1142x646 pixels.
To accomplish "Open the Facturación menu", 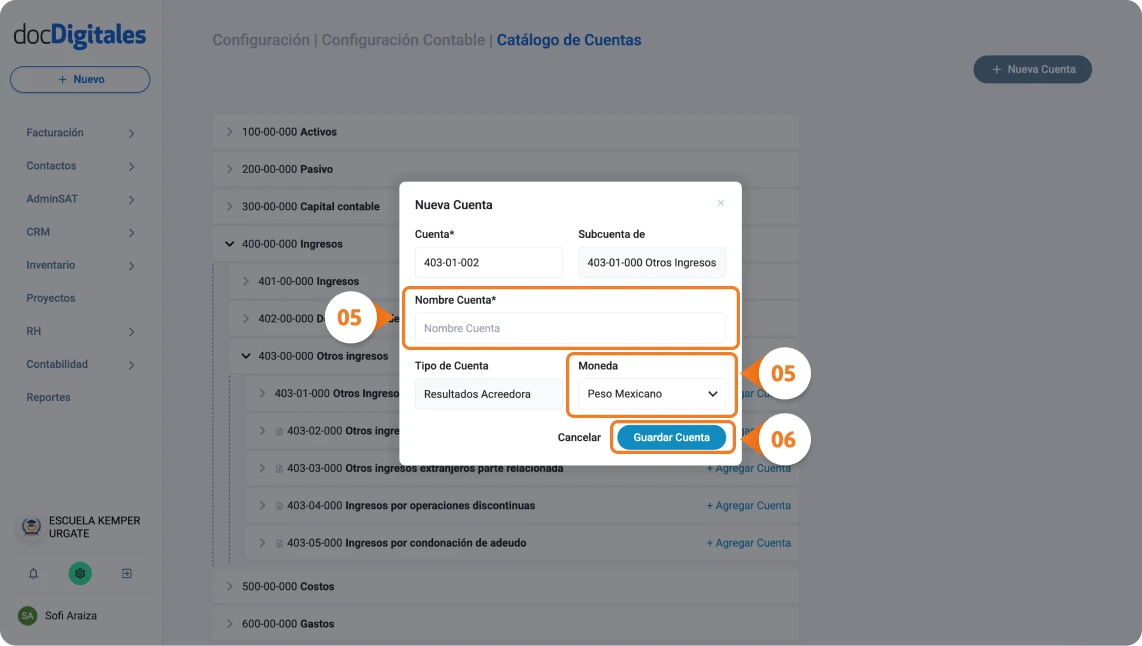I will 55,132.
